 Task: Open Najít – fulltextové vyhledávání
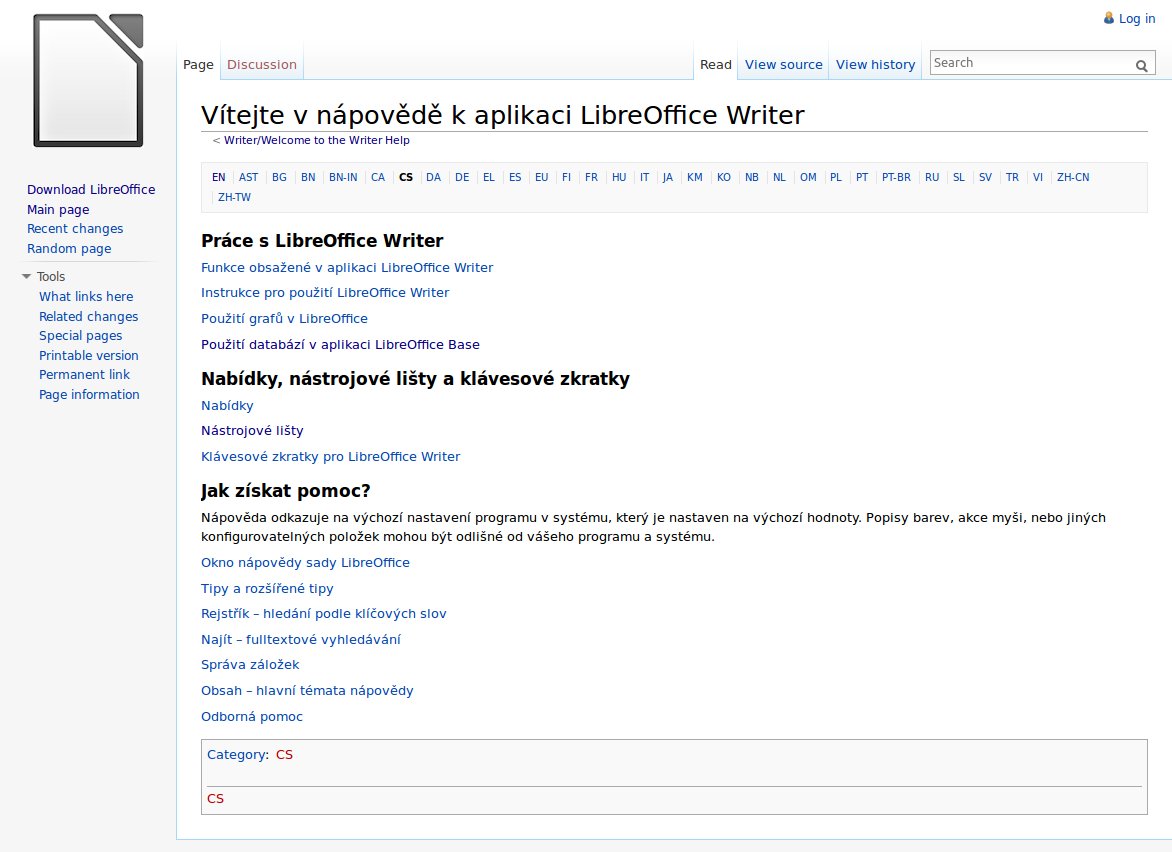point(300,640)
